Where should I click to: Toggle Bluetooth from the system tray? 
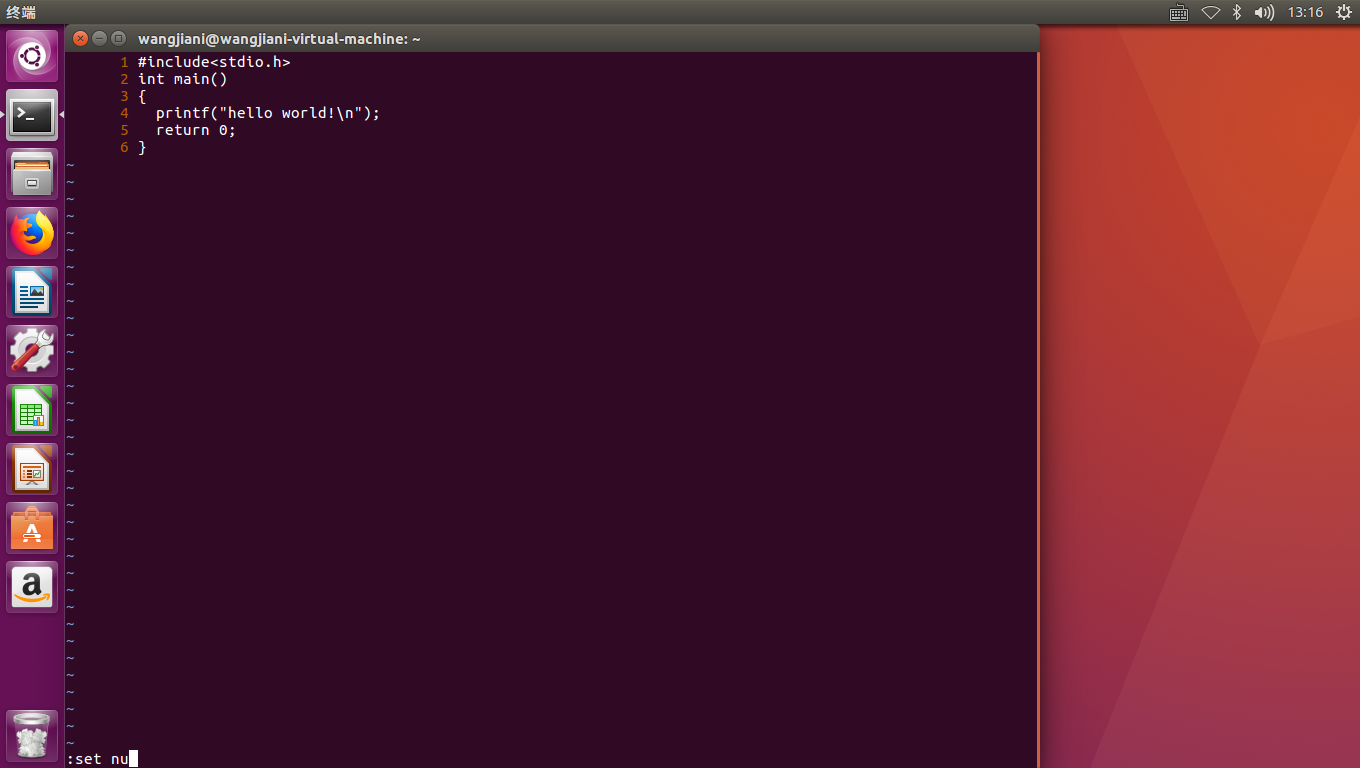1237,13
